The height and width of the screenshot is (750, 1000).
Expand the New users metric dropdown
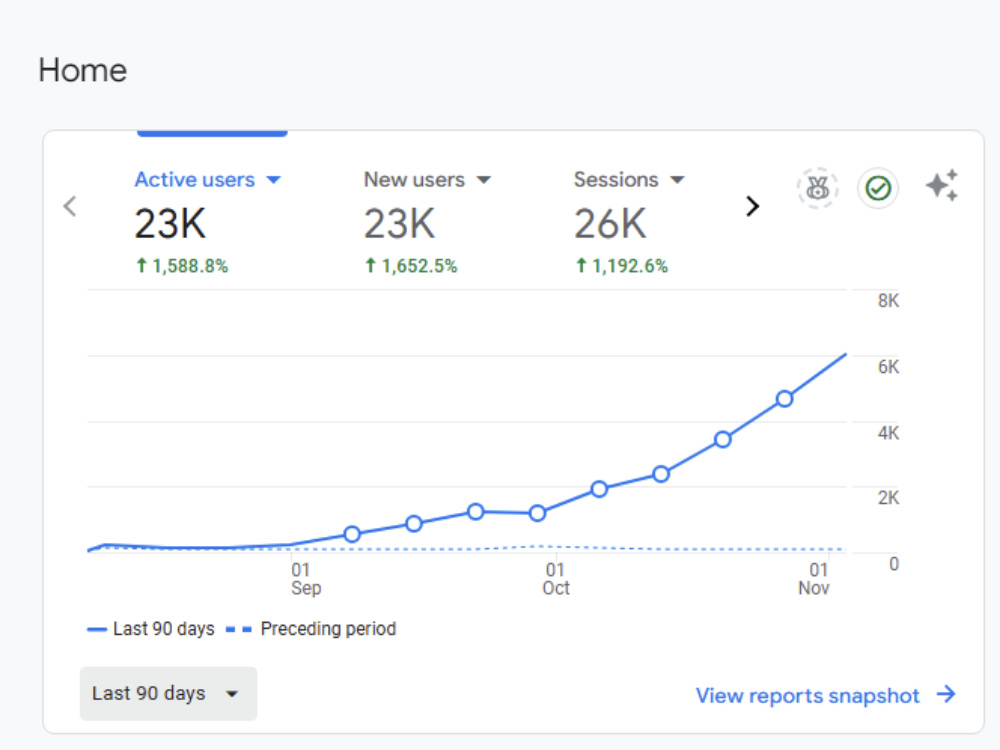click(x=484, y=180)
